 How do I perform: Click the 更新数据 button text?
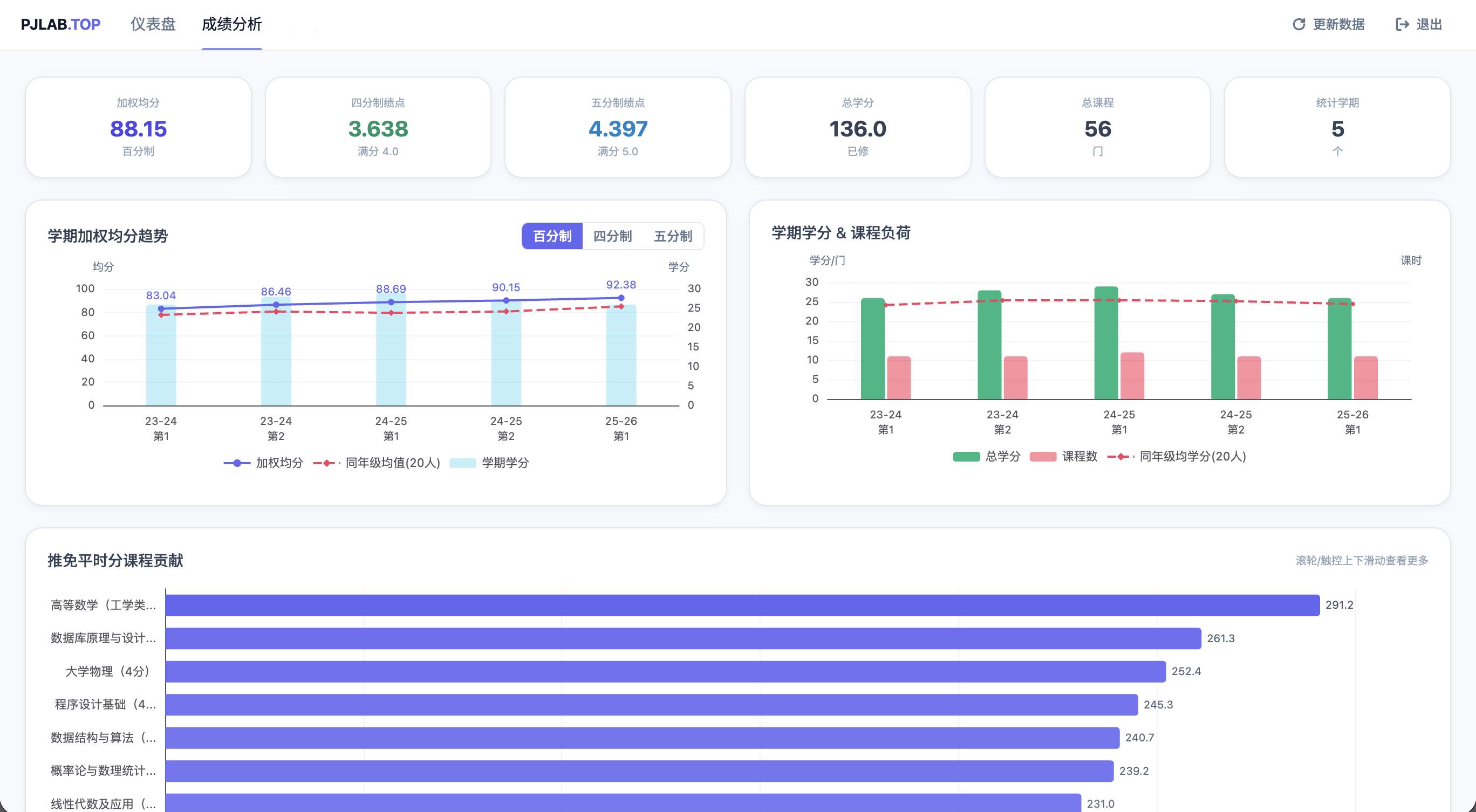click(x=1338, y=24)
